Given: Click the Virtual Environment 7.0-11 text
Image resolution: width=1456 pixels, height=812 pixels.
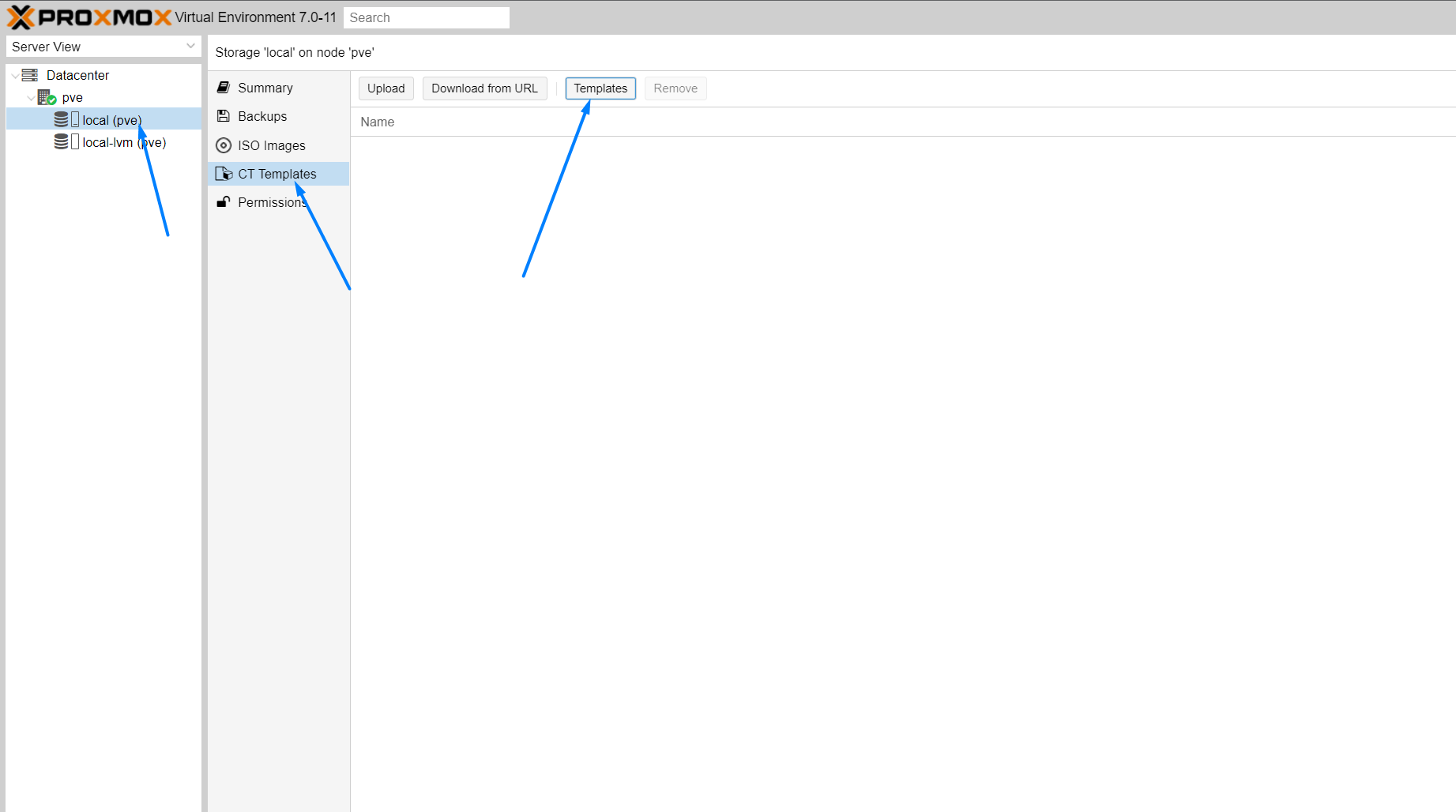Looking at the screenshot, I should [x=256, y=17].
